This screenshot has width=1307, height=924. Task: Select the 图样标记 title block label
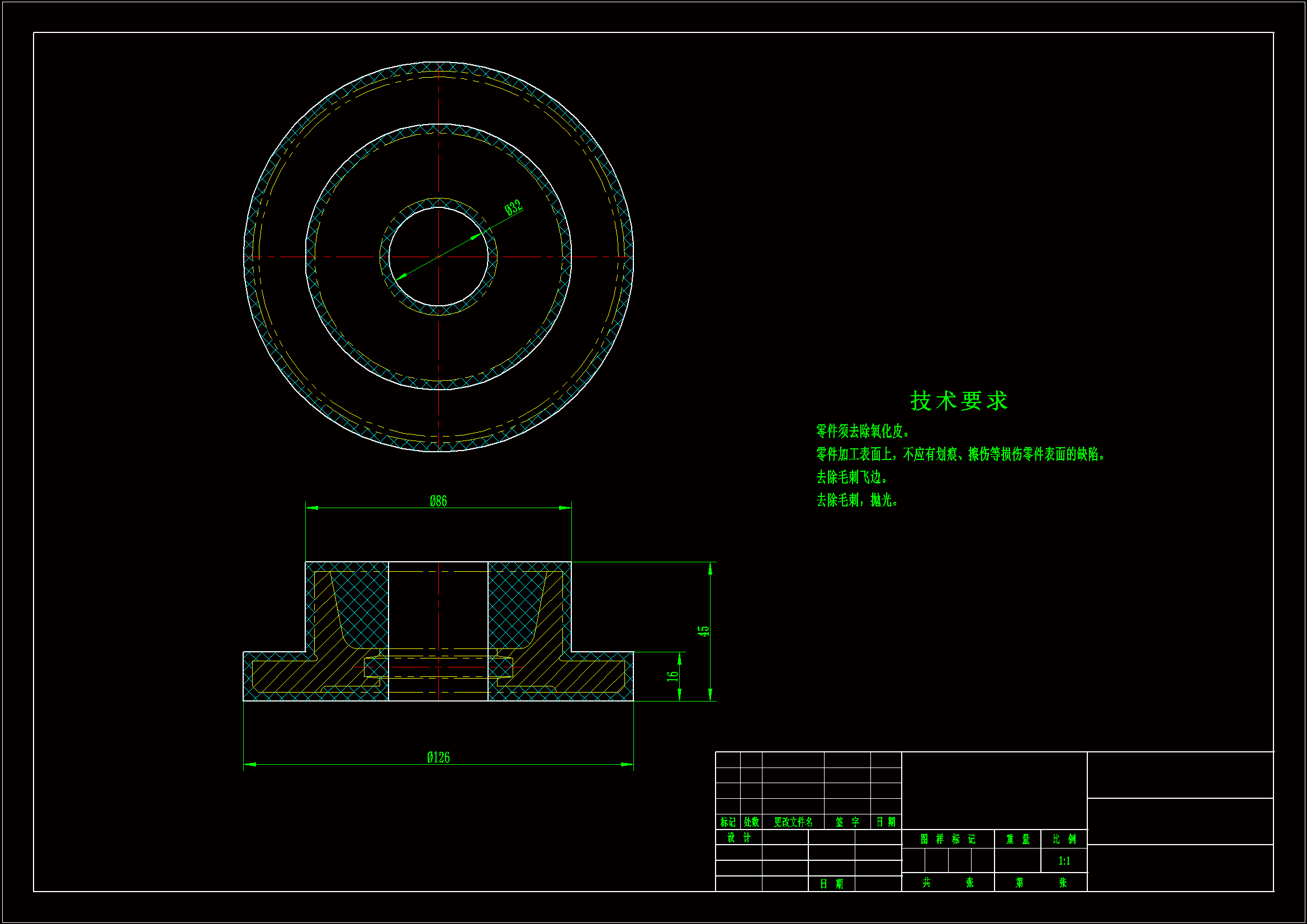948,838
